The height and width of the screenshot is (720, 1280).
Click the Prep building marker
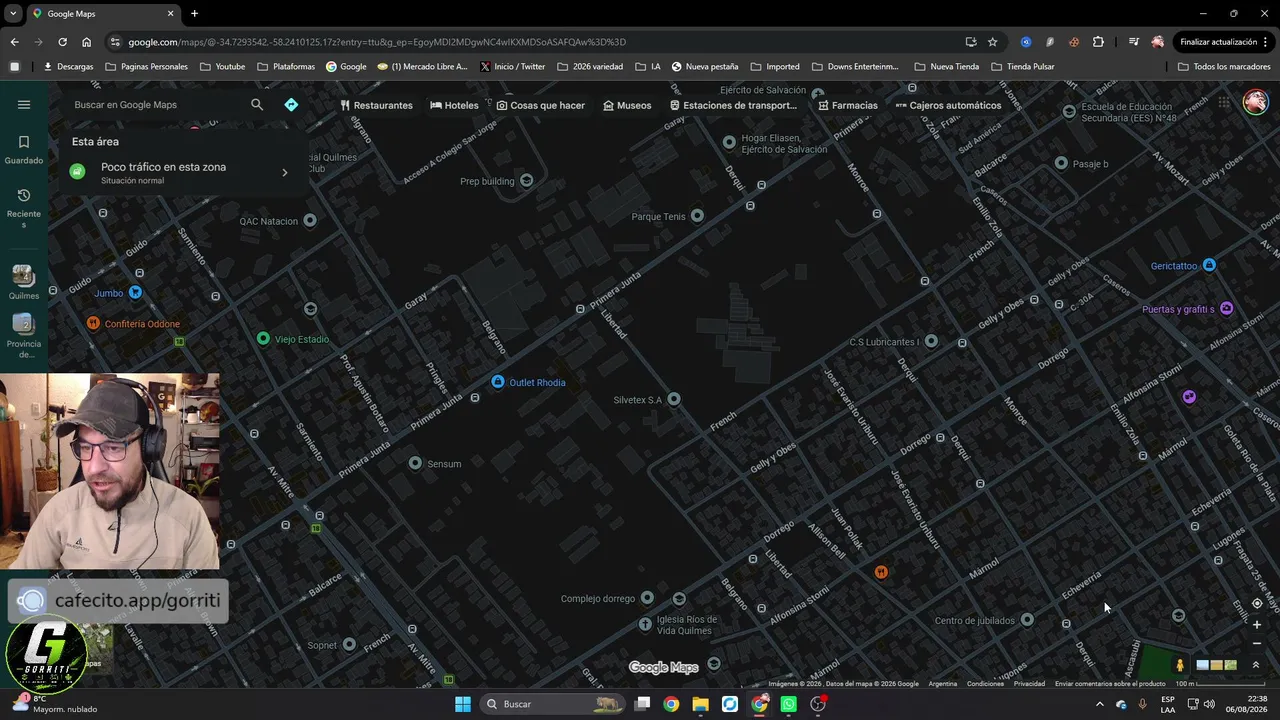pos(527,180)
